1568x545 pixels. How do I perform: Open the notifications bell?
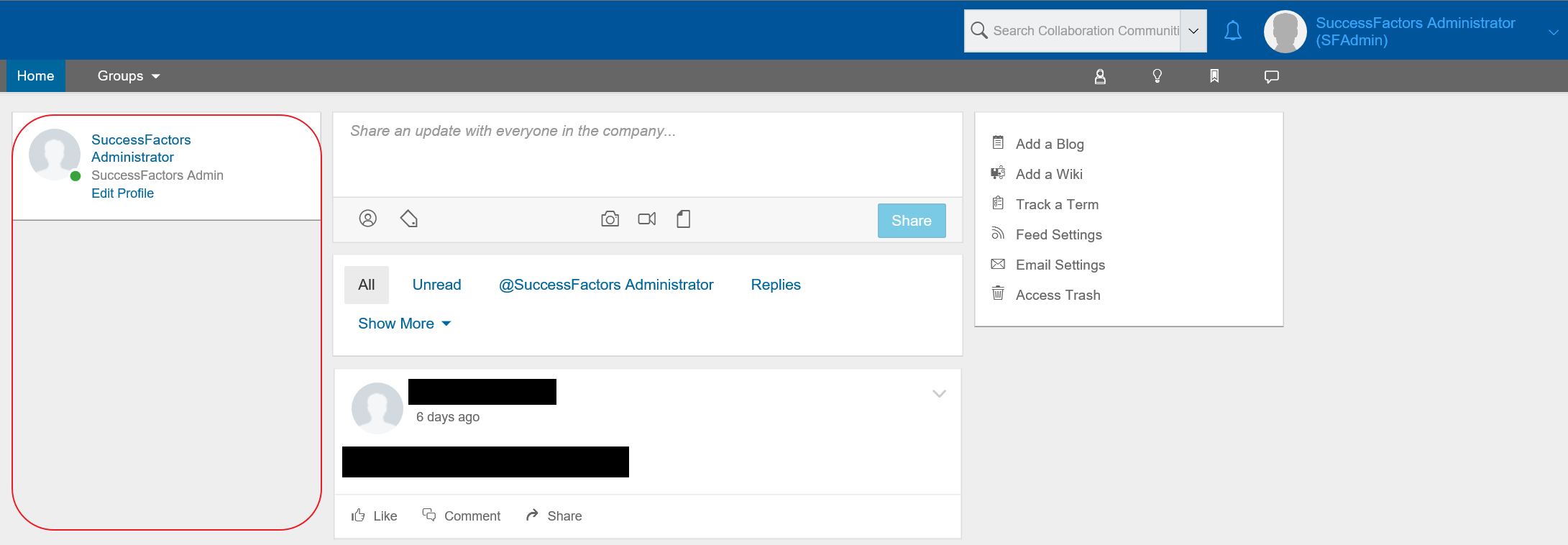pyautogui.click(x=1233, y=31)
